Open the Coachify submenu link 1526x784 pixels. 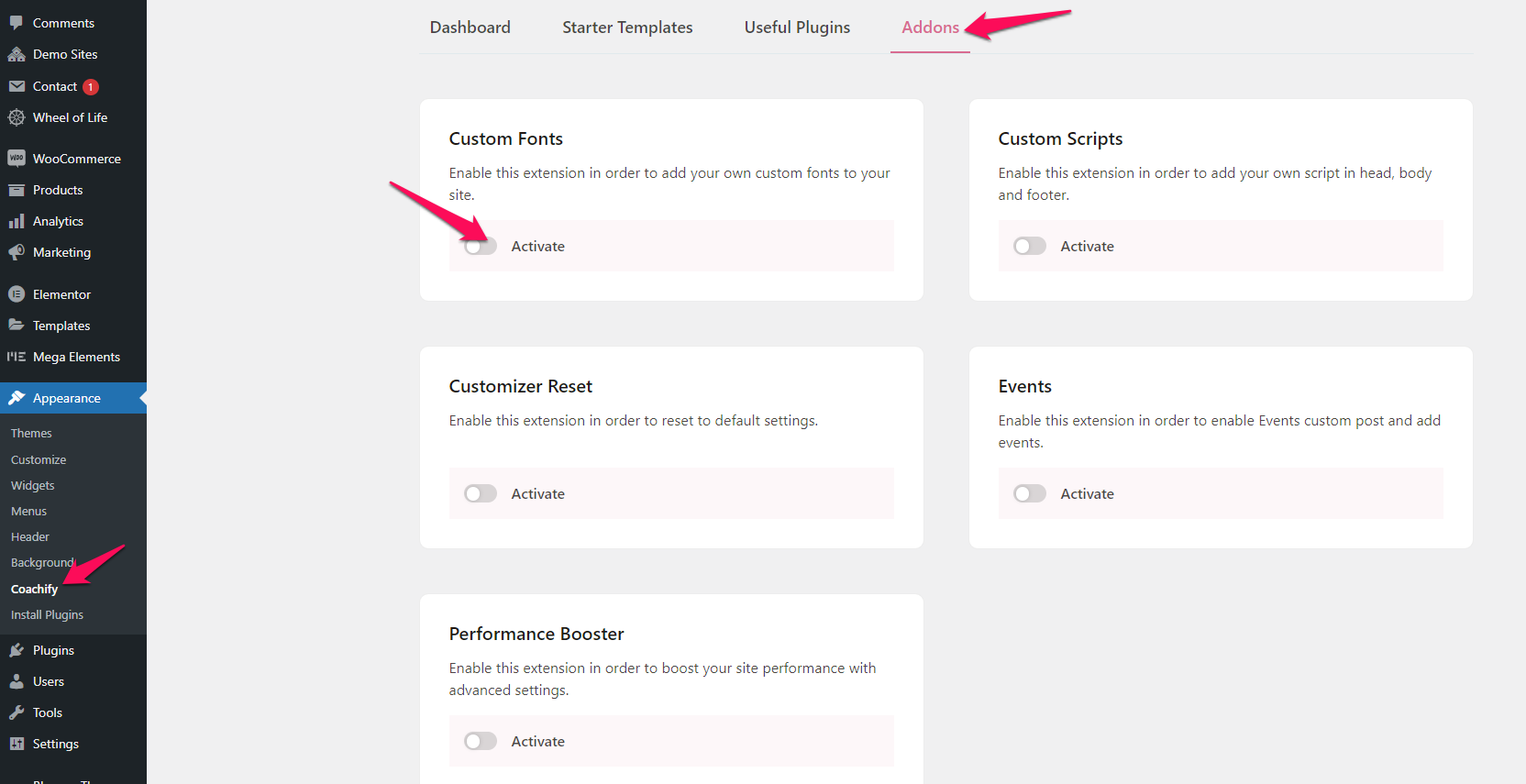pos(34,589)
